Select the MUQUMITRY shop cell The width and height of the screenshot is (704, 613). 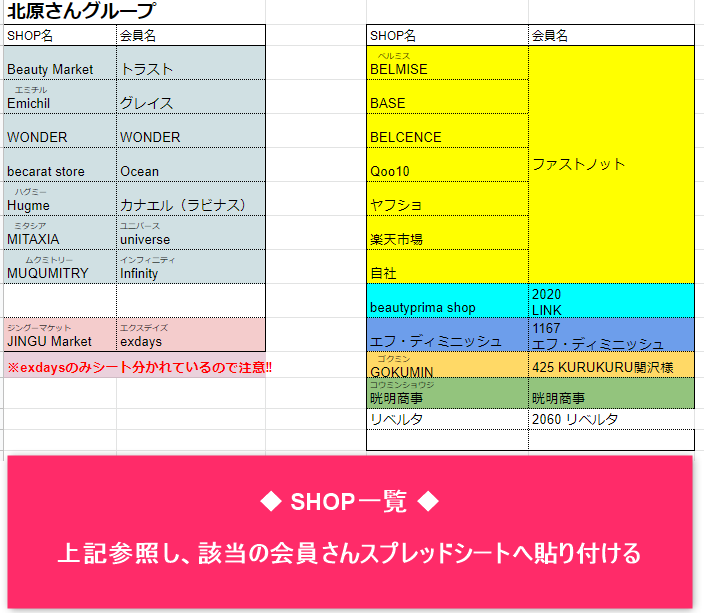[60, 266]
